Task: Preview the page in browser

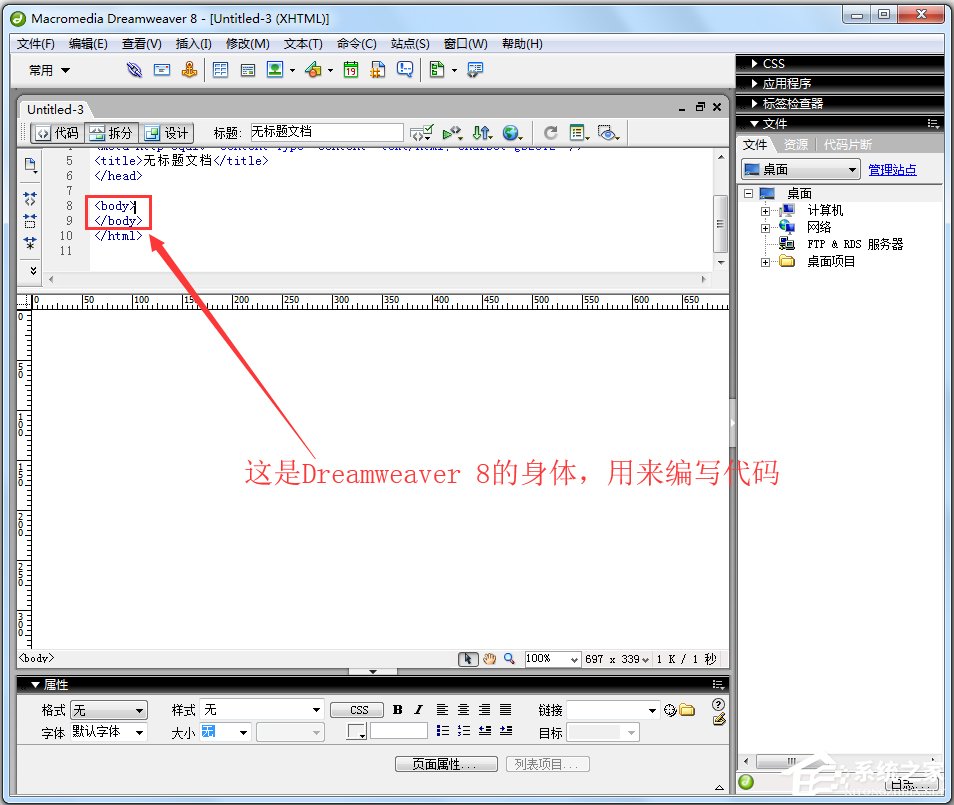Action: pos(510,132)
